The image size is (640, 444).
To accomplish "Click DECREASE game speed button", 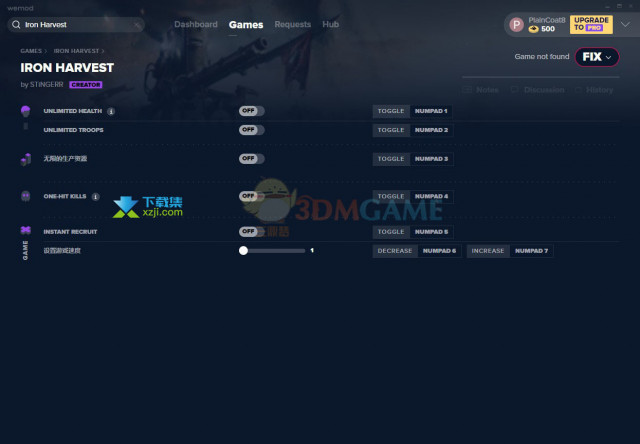I will (x=395, y=251).
